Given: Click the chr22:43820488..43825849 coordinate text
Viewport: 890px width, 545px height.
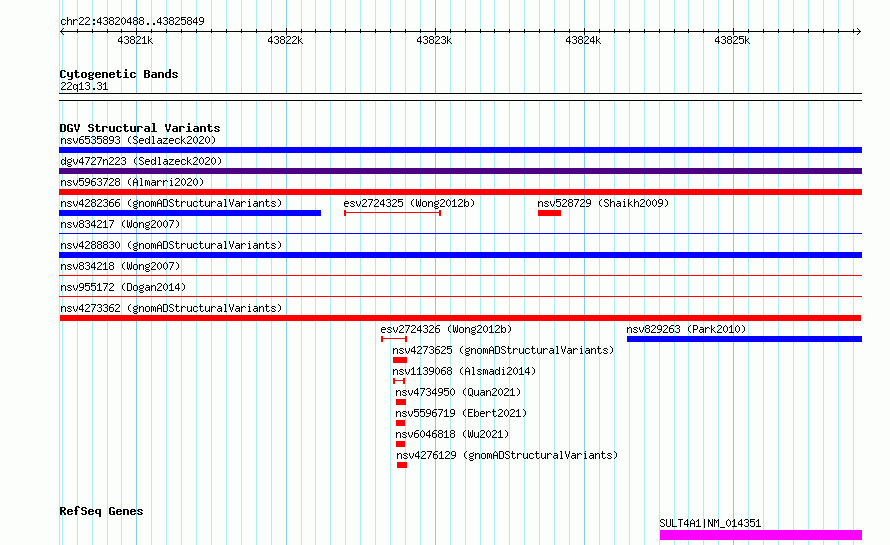Looking at the screenshot, I should point(132,22).
